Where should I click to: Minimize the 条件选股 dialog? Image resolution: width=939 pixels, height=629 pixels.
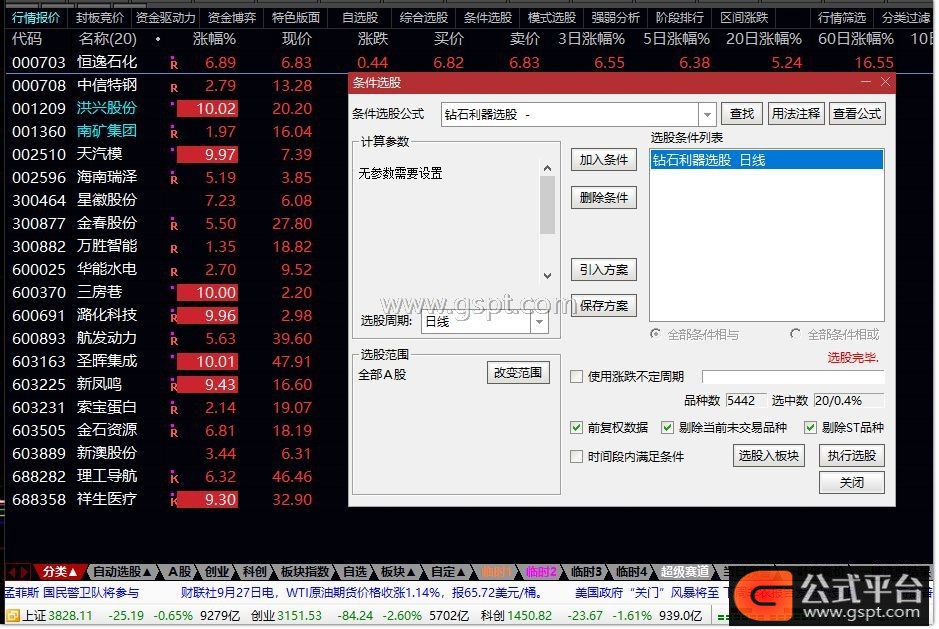pos(866,82)
